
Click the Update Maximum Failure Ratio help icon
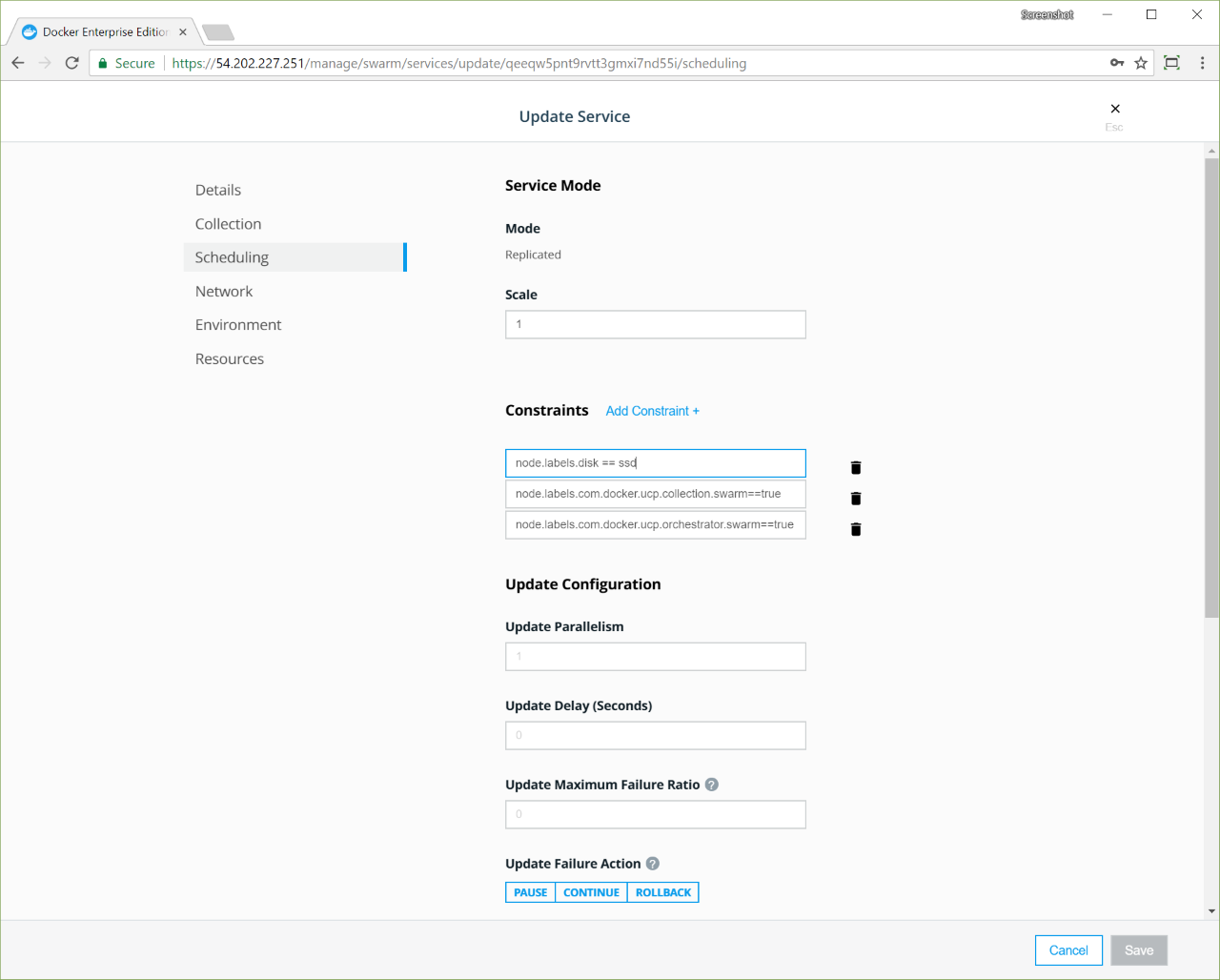(x=712, y=785)
